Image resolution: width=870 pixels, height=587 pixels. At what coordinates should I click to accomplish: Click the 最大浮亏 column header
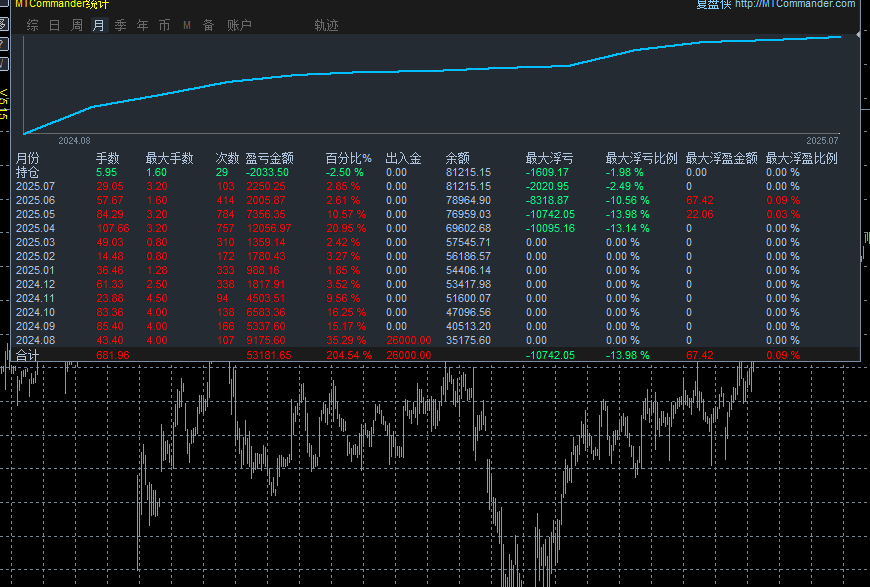coord(549,158)
